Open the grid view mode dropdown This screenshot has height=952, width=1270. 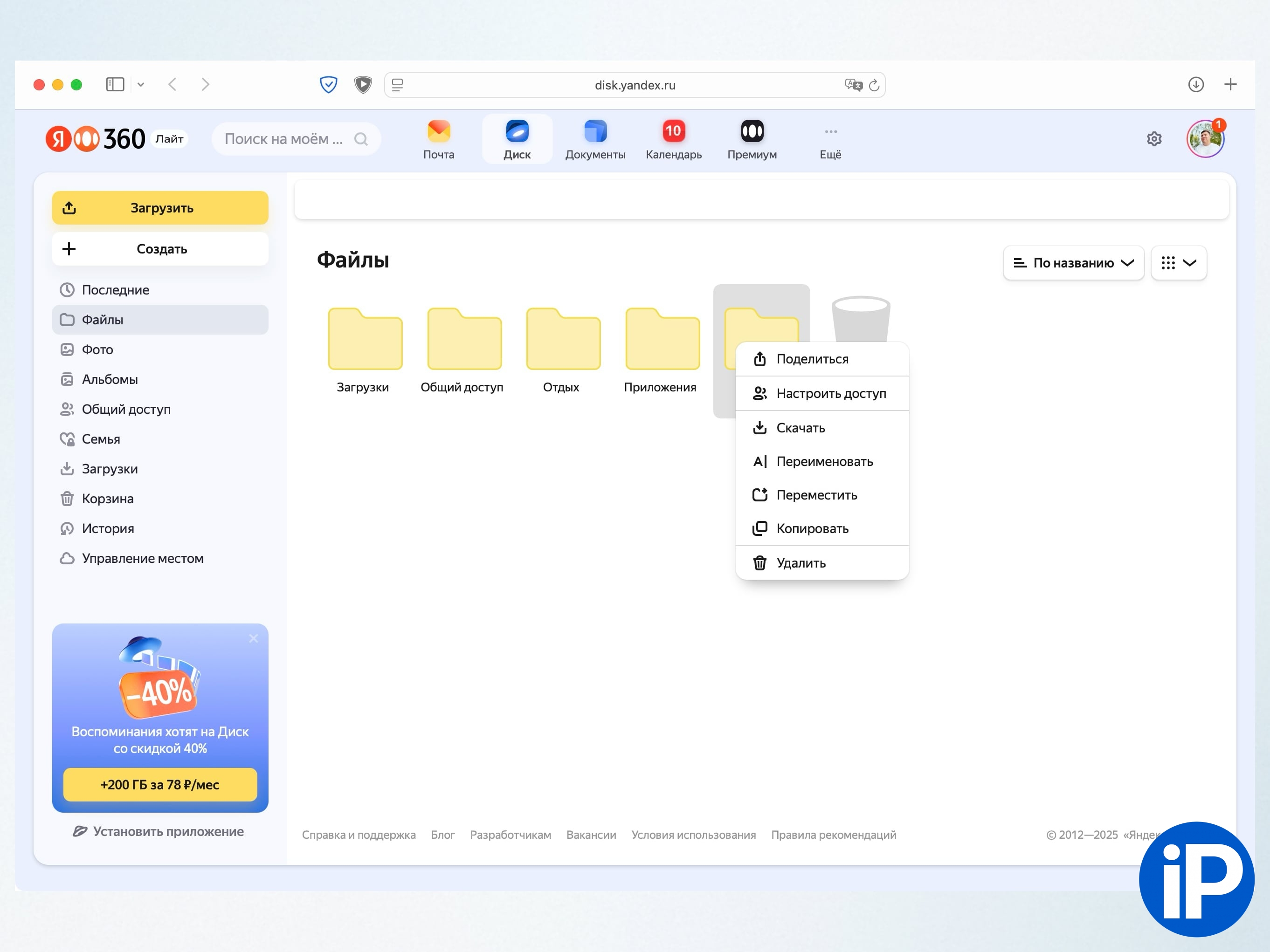pyautogui.click(x=1179, y=263)
